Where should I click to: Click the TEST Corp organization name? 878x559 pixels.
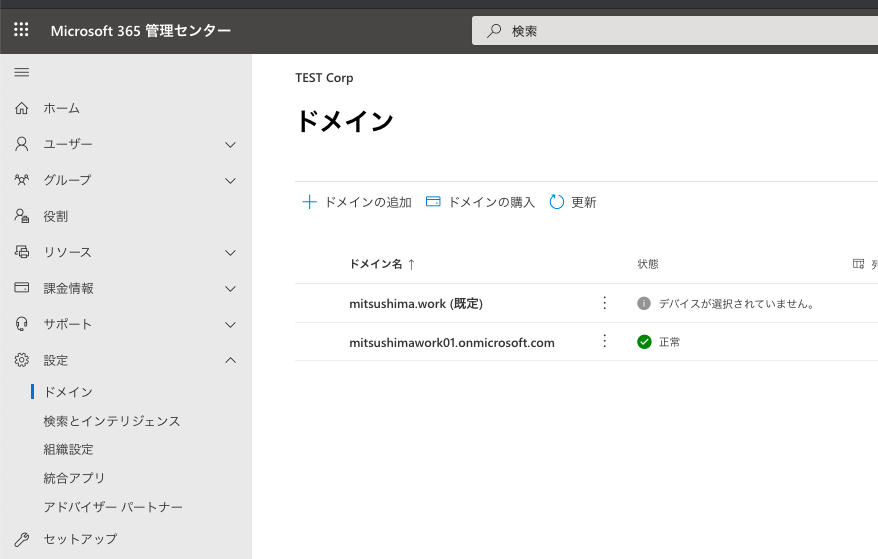point(324,78)
